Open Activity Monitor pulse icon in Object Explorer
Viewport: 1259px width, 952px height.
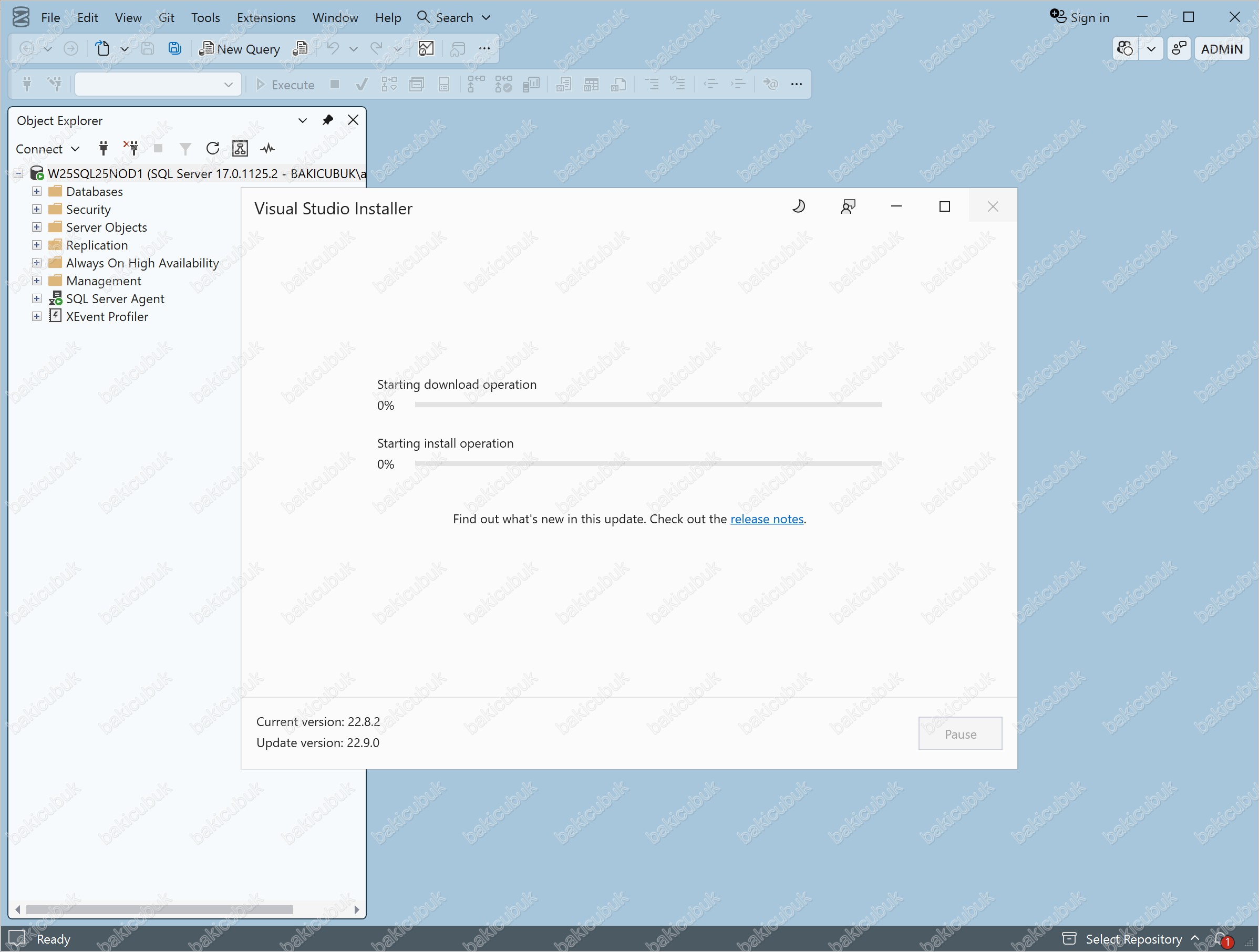267,149
